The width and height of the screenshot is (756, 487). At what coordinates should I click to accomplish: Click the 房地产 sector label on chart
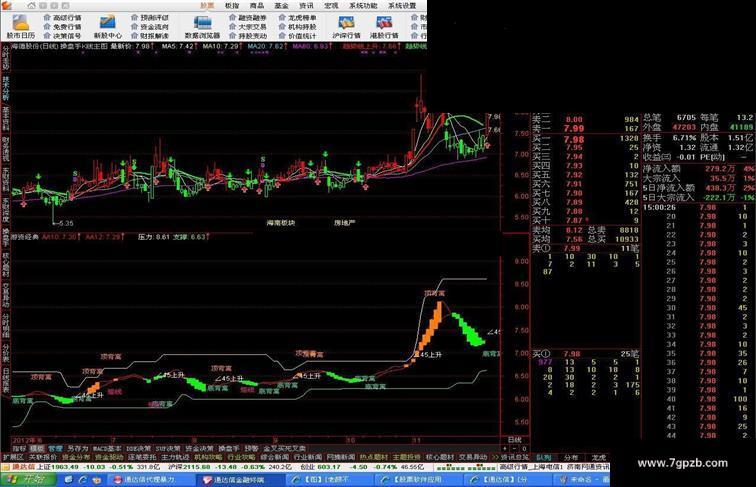click(x=345, y=223)
